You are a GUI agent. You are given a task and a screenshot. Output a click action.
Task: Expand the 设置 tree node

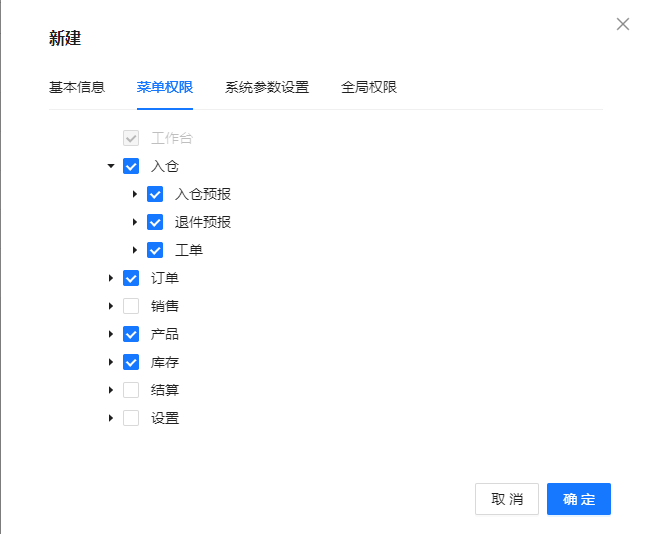pyautogui.click(x=111, y=418)
